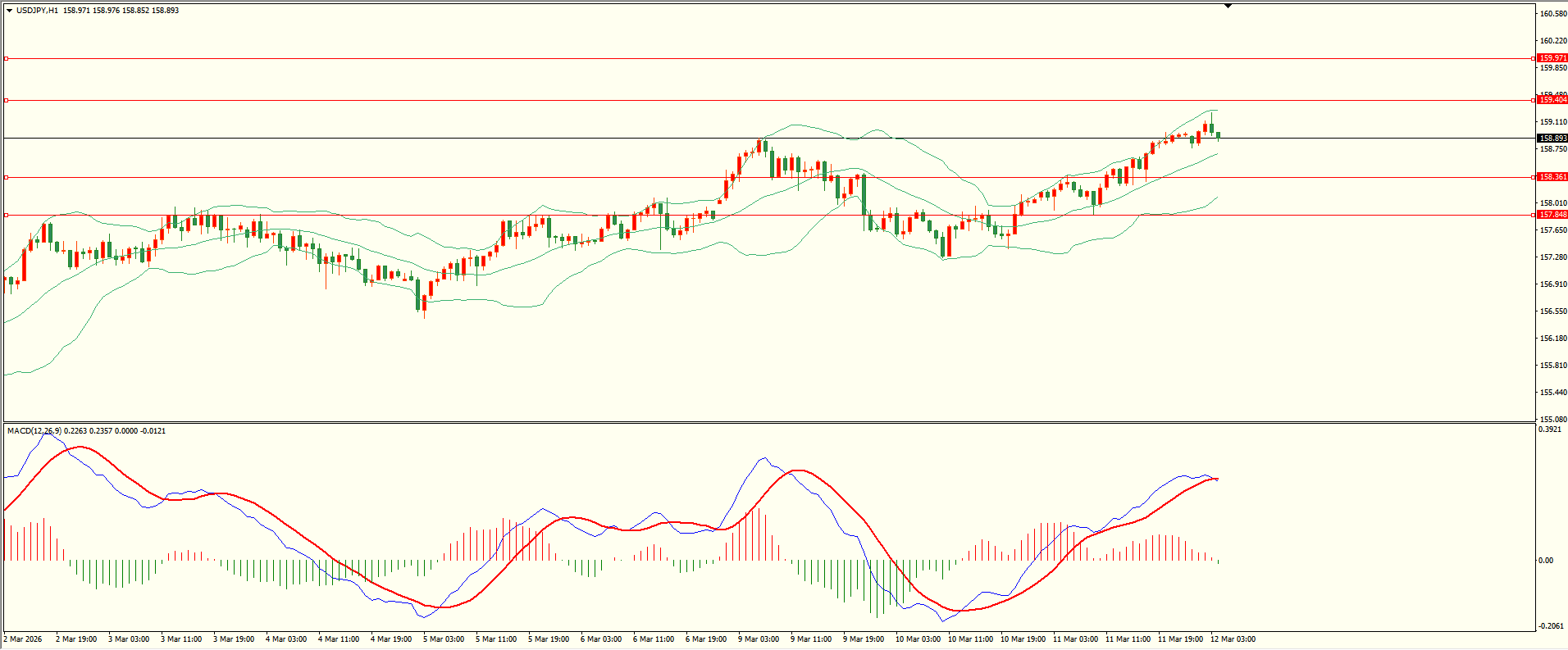Select left handle of 158.361 line
Image resolution: width=1568 pixels, height=650 pixels.
click(7, 177)
